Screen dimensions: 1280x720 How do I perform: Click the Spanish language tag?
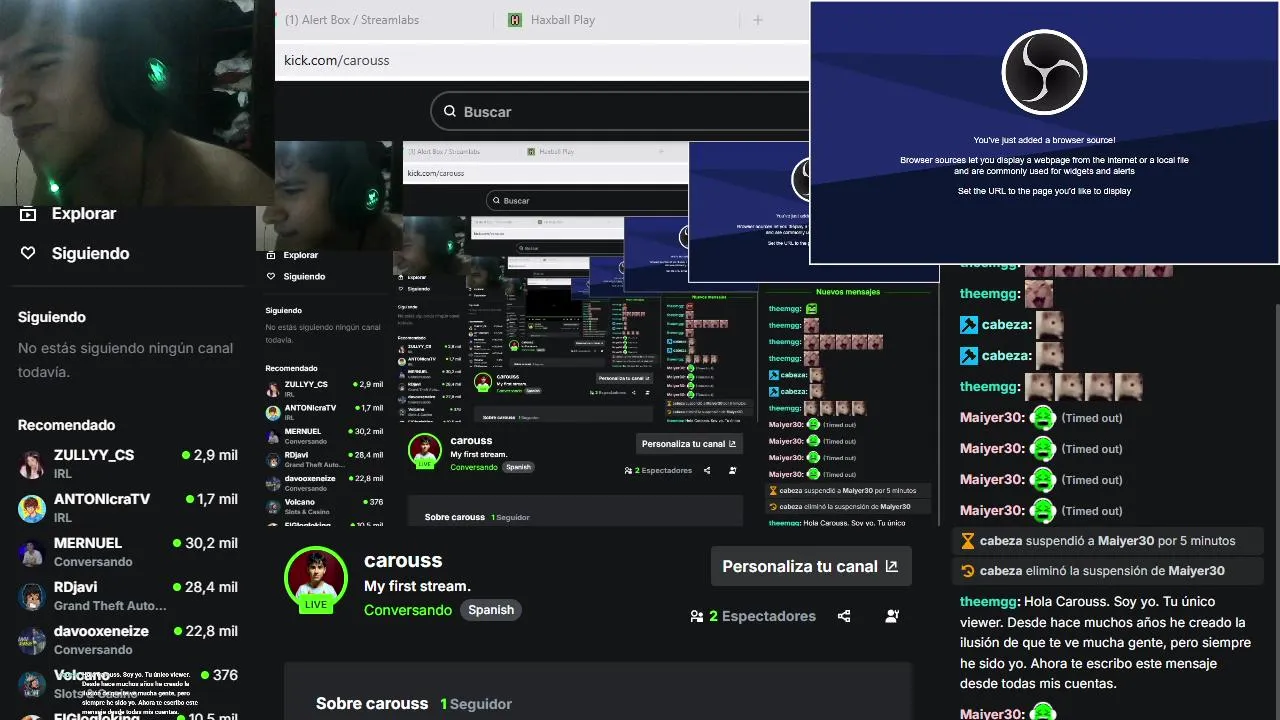(x=491, y=610)
